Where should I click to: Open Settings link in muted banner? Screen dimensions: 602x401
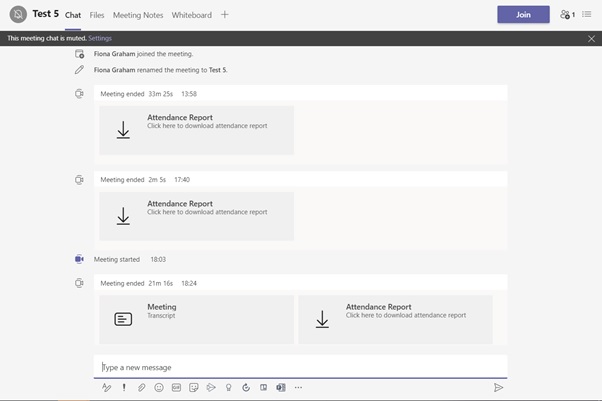(x=100, y=38)
